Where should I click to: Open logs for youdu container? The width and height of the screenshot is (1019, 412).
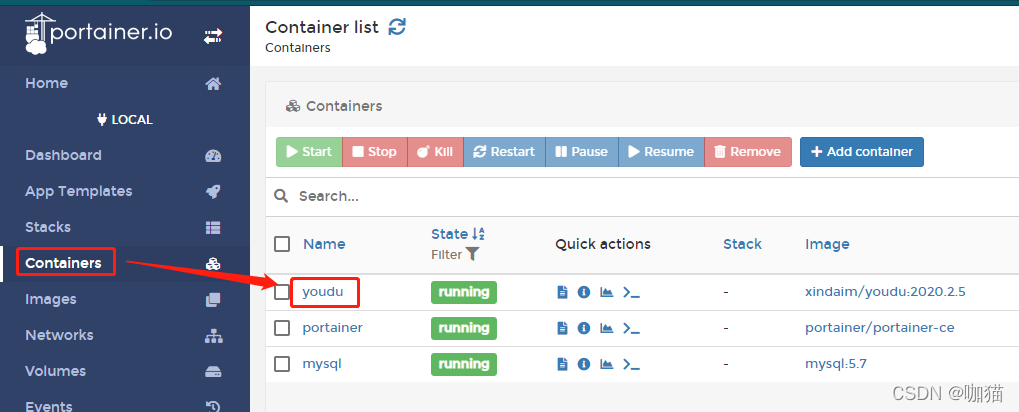[x=563, y=292]
